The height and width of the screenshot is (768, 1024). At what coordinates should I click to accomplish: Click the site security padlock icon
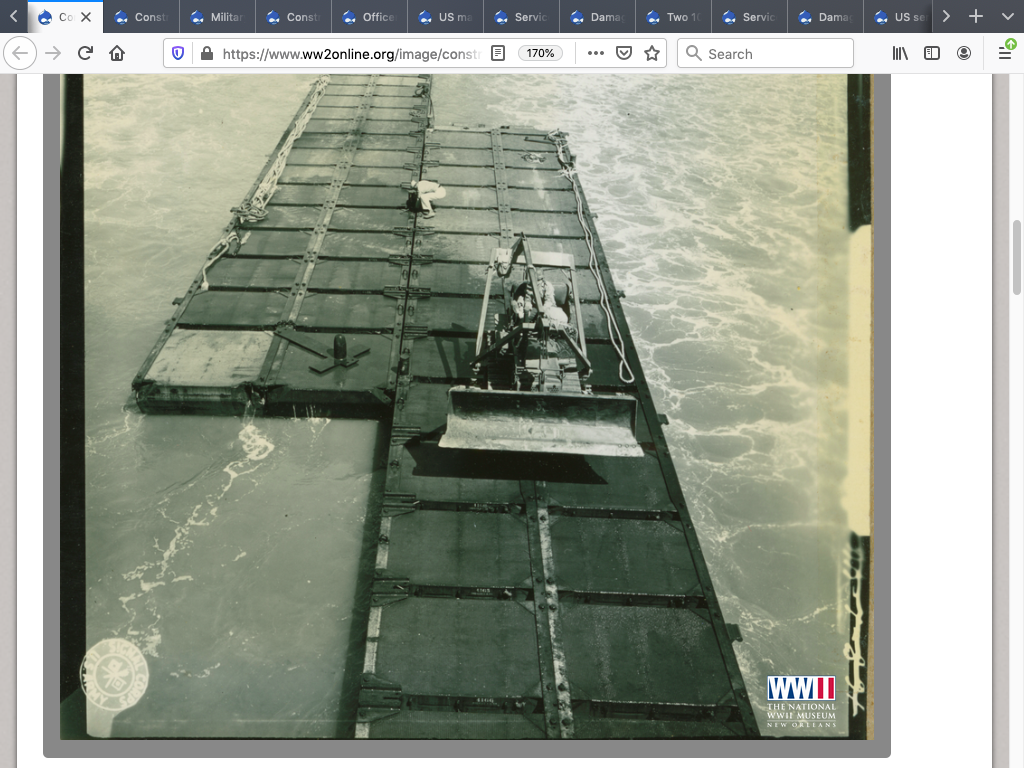tap(206, 53)
